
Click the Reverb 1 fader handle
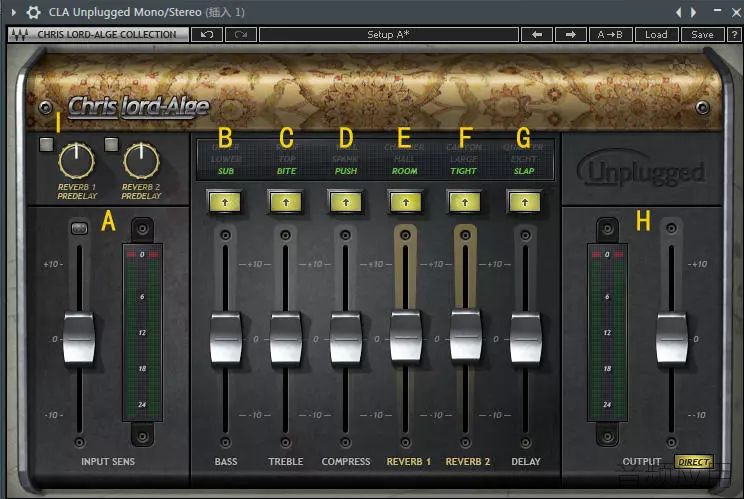[x=406, y=335]
